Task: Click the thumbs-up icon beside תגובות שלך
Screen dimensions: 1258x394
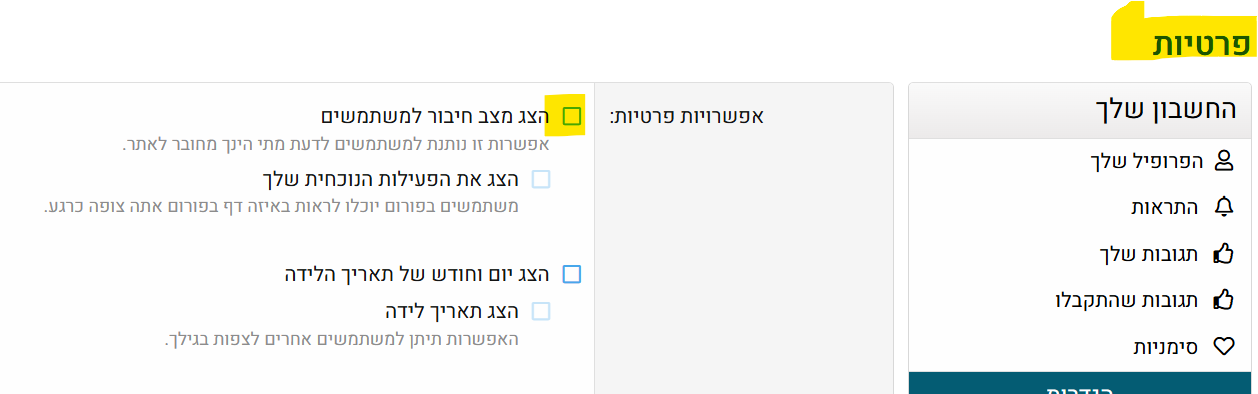Action: (1224, 253)
